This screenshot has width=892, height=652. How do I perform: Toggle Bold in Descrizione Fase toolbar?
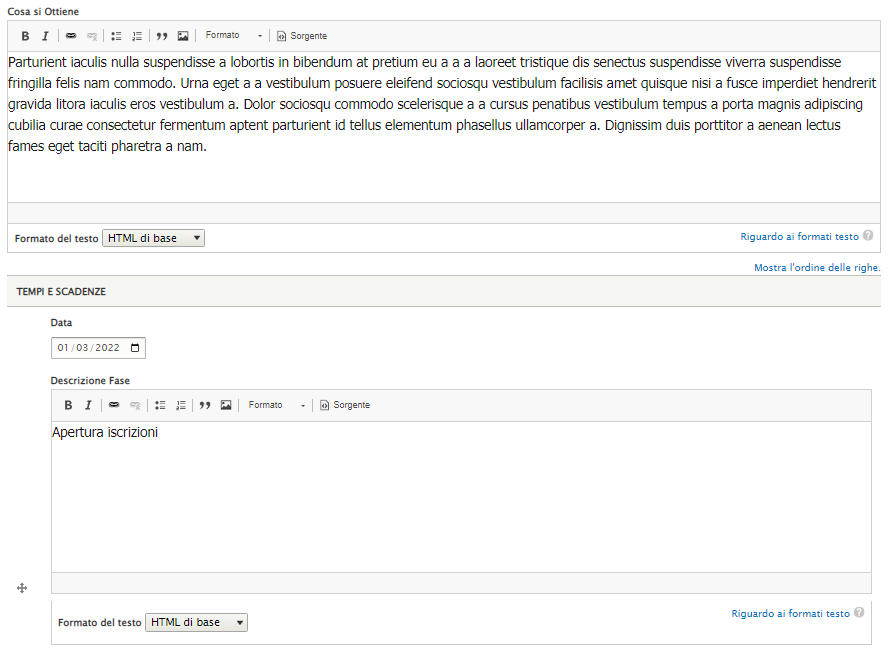68,405
